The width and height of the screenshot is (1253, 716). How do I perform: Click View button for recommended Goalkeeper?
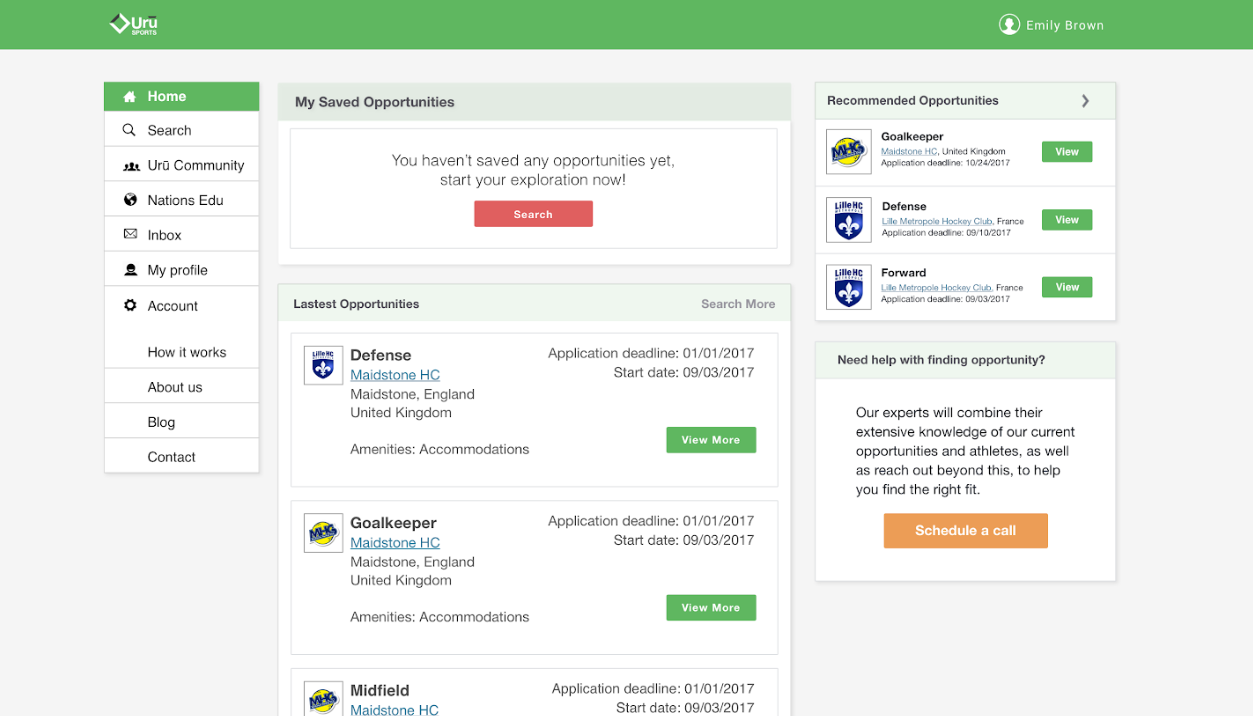(x=1067, y=152)
